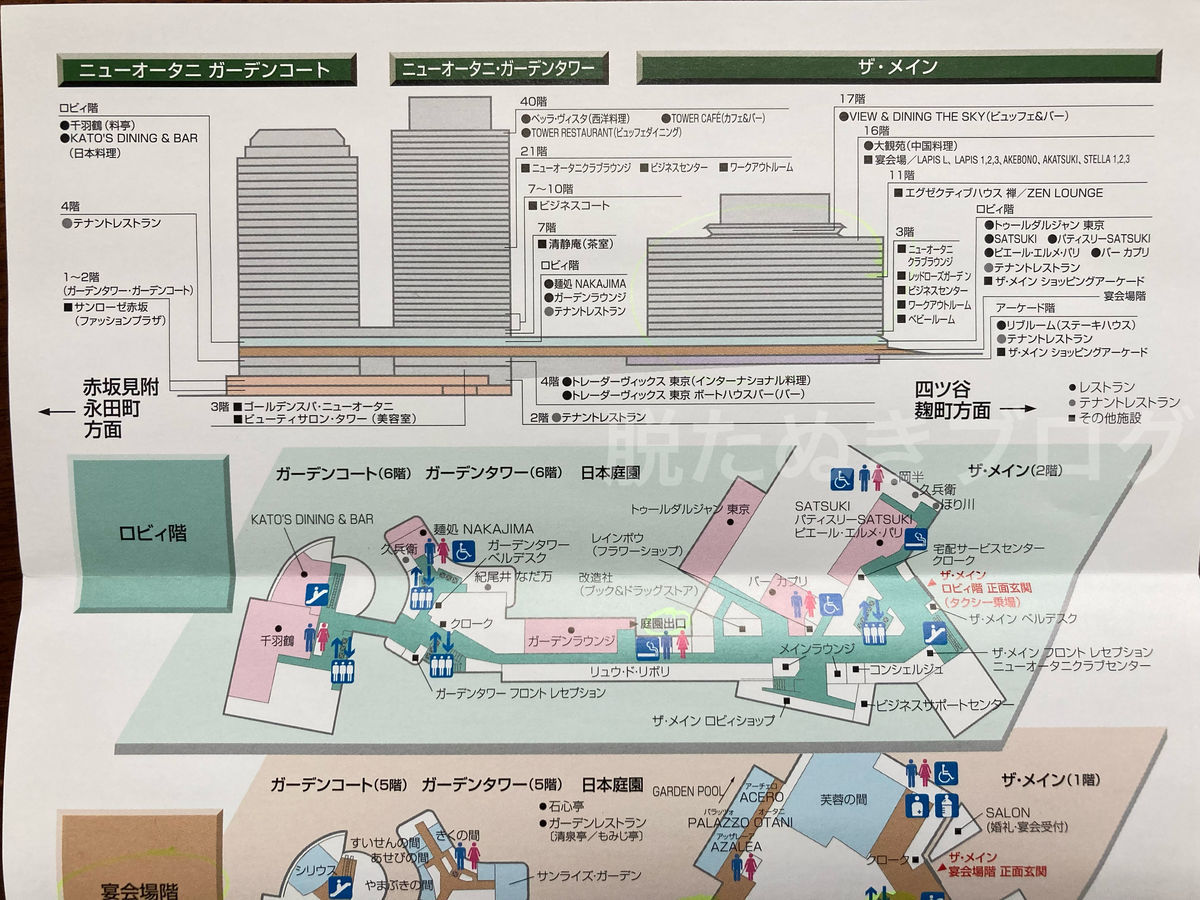Select the escalator icon near ザ・メイン ベルデスク
This screenshot has height=900, width=1200.
(x=936, y=632)
